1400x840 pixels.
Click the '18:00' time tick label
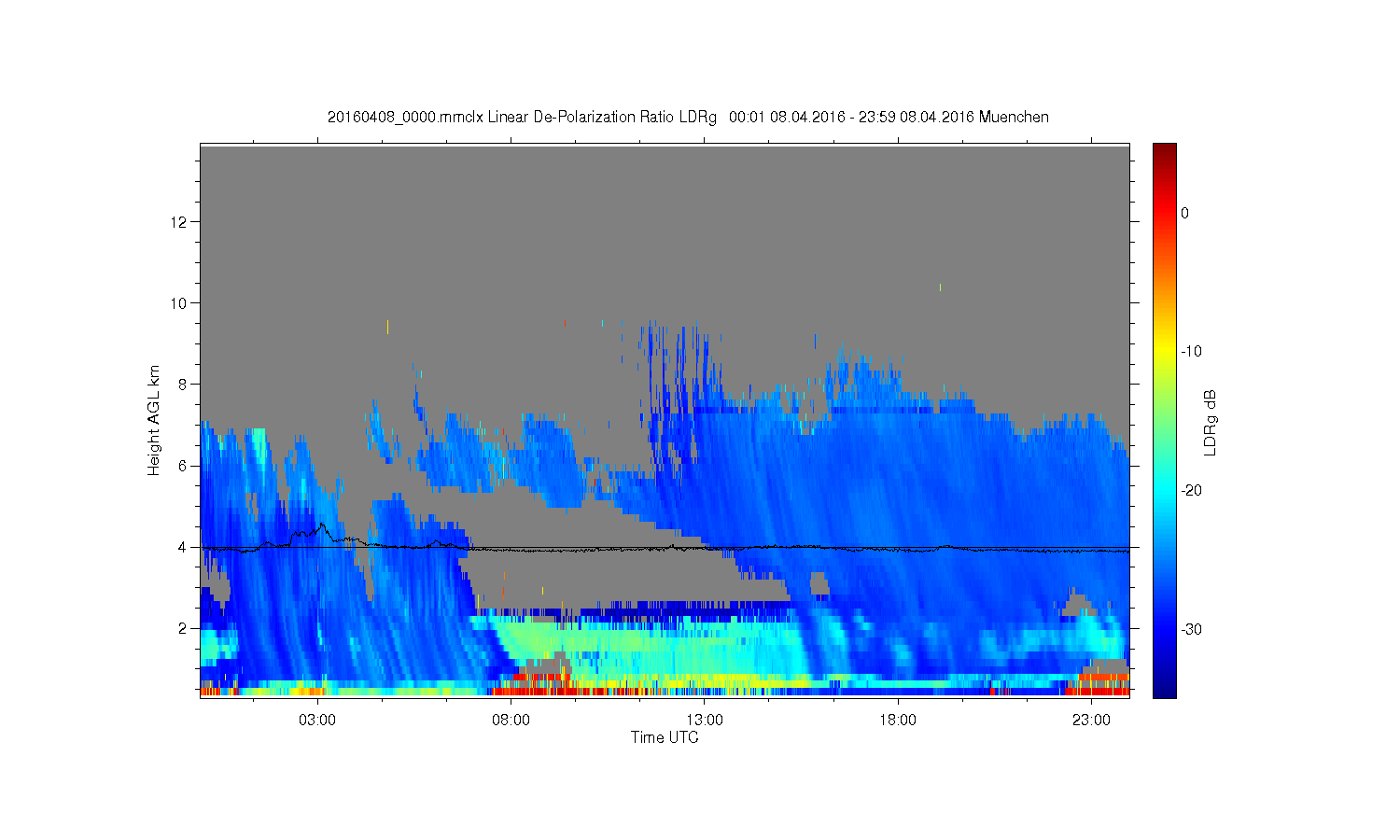tap(898, 721)
